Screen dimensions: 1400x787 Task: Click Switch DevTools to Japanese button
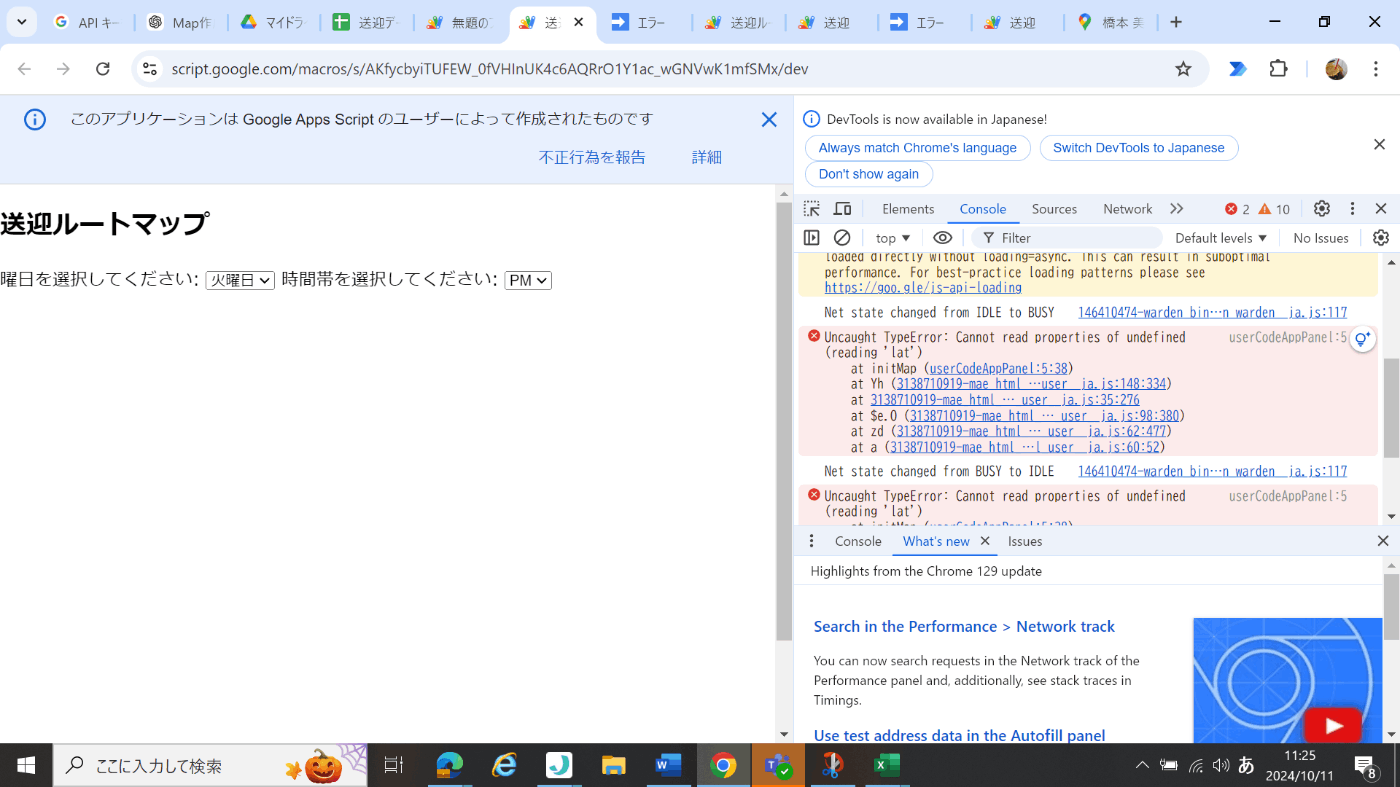pyautogui.click(x=1139, y=148)
